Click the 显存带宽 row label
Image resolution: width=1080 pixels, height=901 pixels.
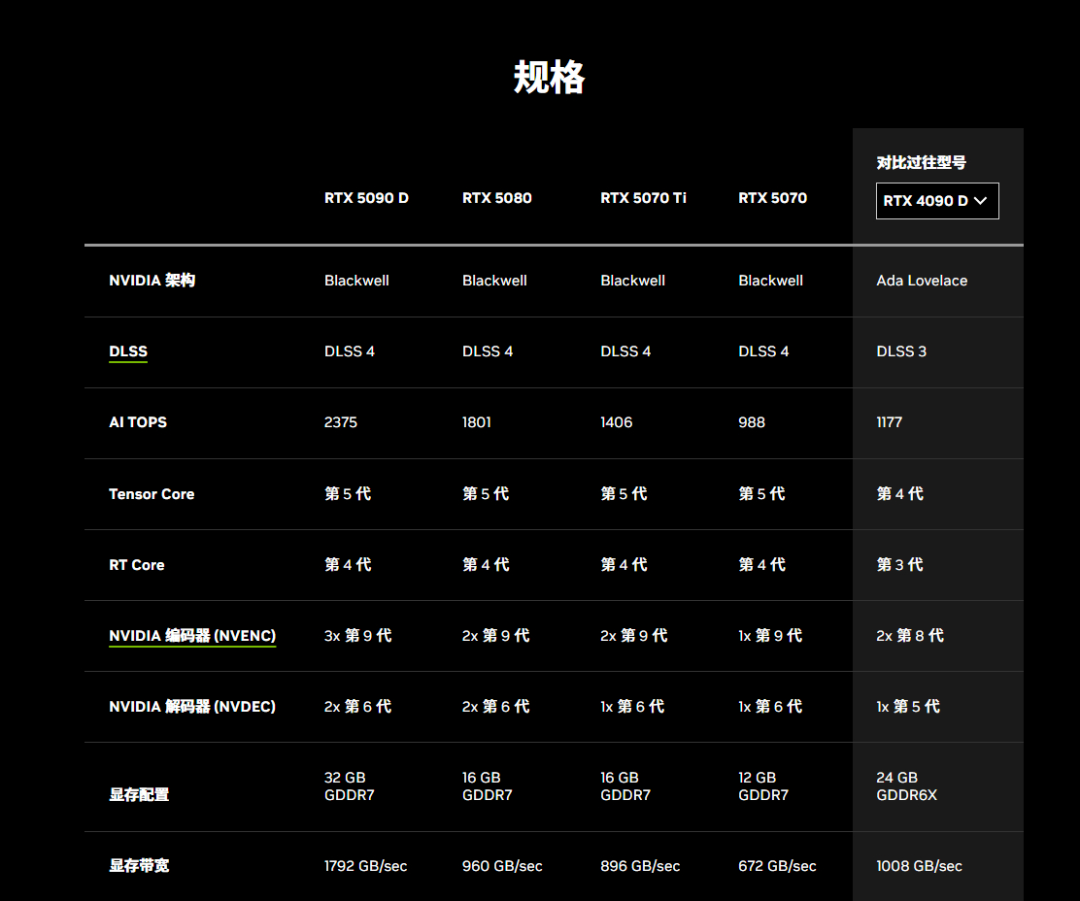(138, 866)
